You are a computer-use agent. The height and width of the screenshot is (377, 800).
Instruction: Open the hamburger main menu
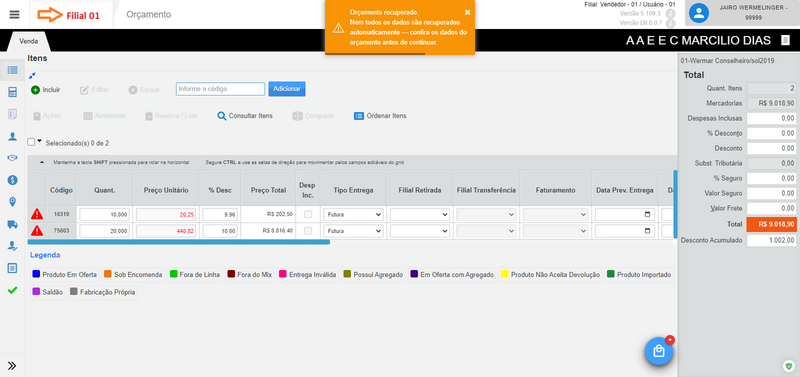(14, 14)
